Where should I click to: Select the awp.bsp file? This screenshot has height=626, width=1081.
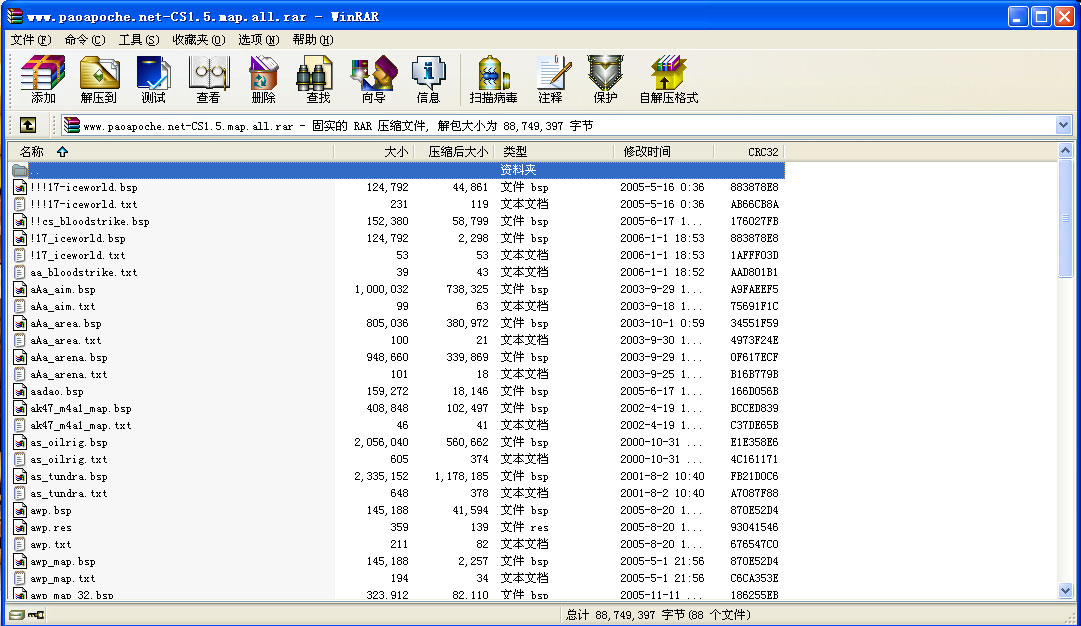click(x=52, y=510)
